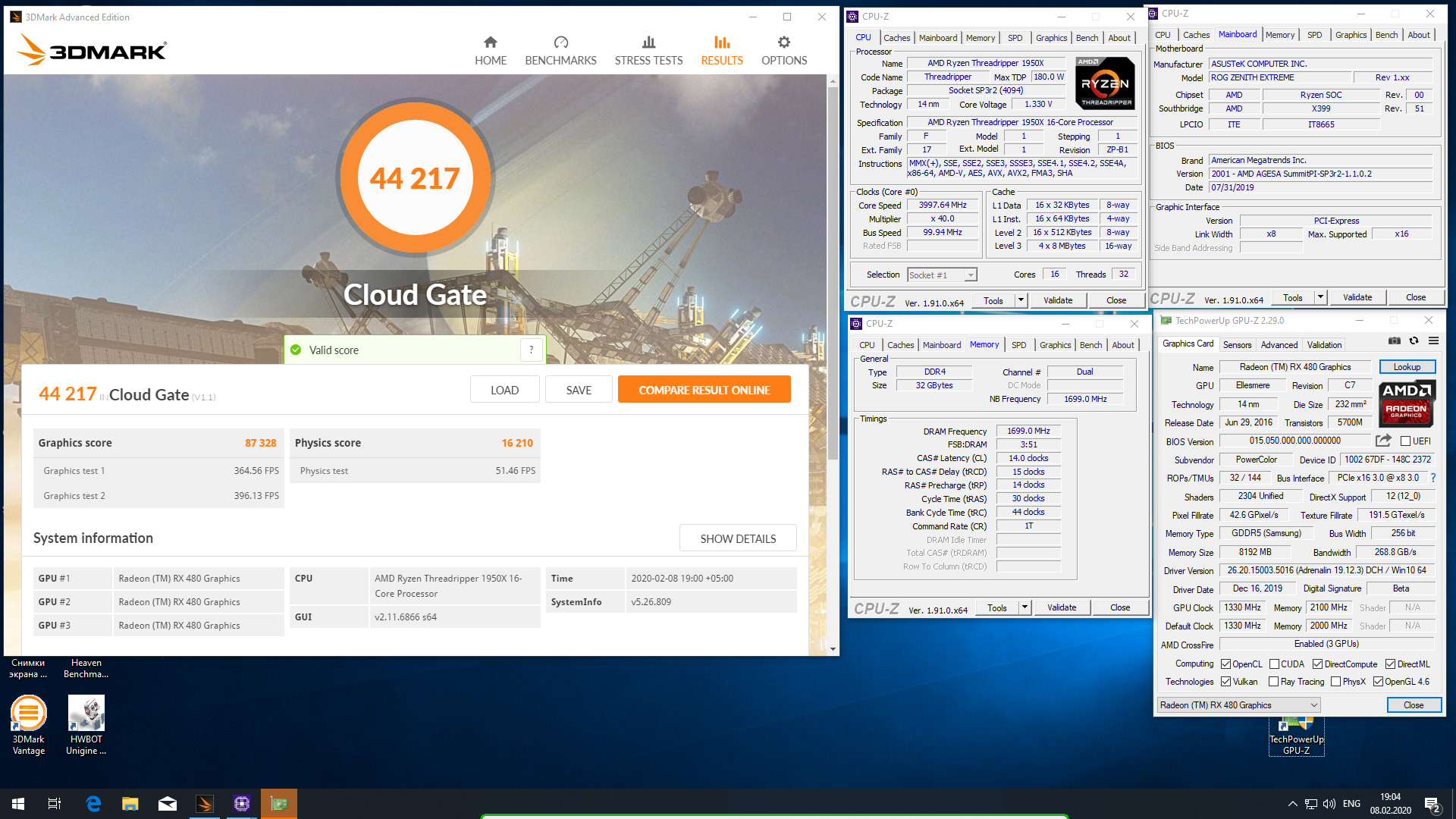Screen dimensions: 1456x819
Task: Toggle the UEFI checkbox in GPU-Z
Action: [1405, 441]
